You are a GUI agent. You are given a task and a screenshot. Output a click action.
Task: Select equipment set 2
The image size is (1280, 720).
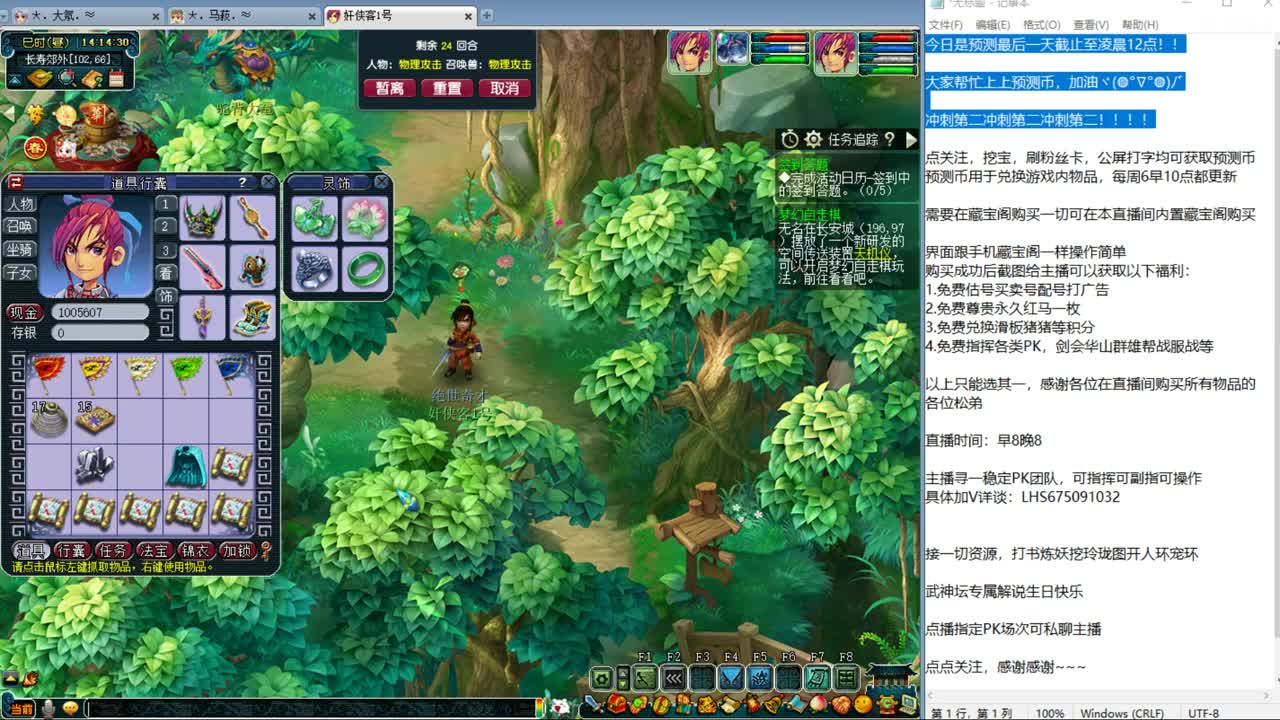coord(166,227)
